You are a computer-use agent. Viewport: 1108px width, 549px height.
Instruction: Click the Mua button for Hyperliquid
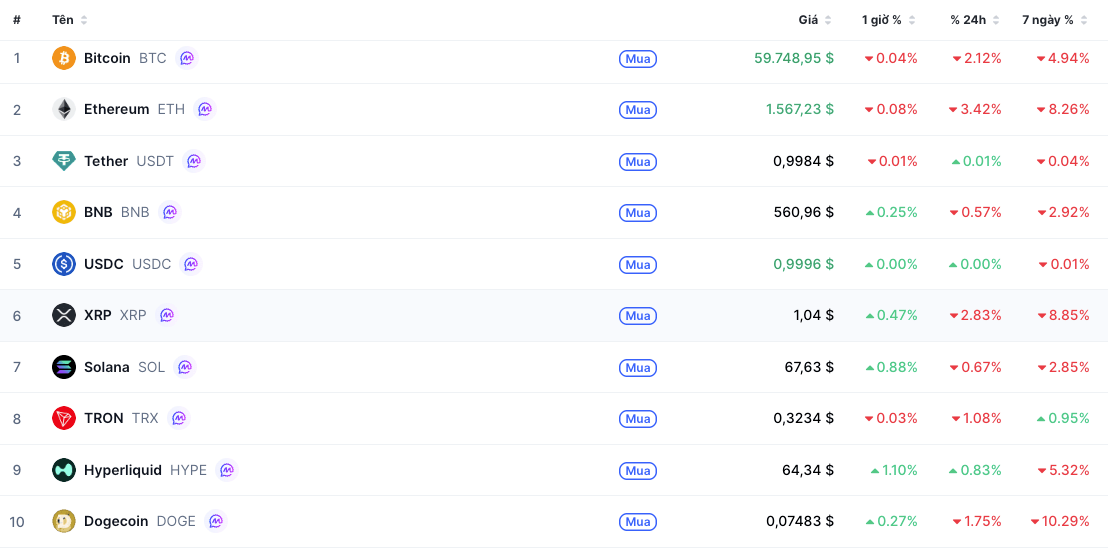638,471
